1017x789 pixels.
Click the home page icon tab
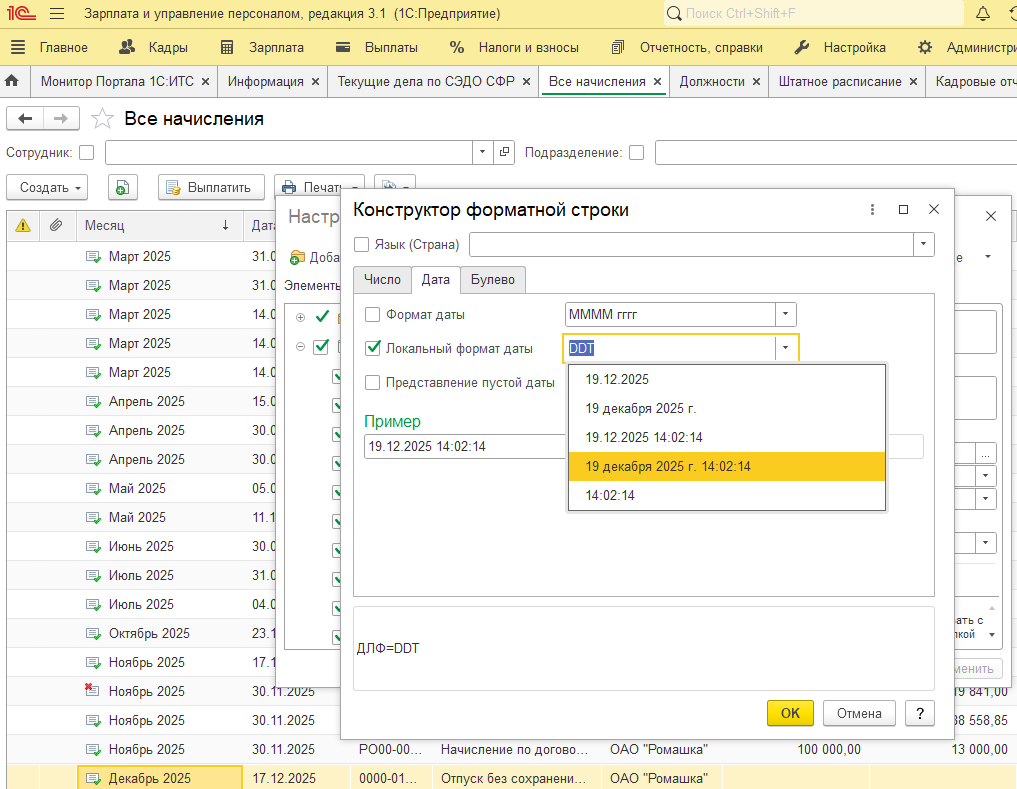[12, 81]
